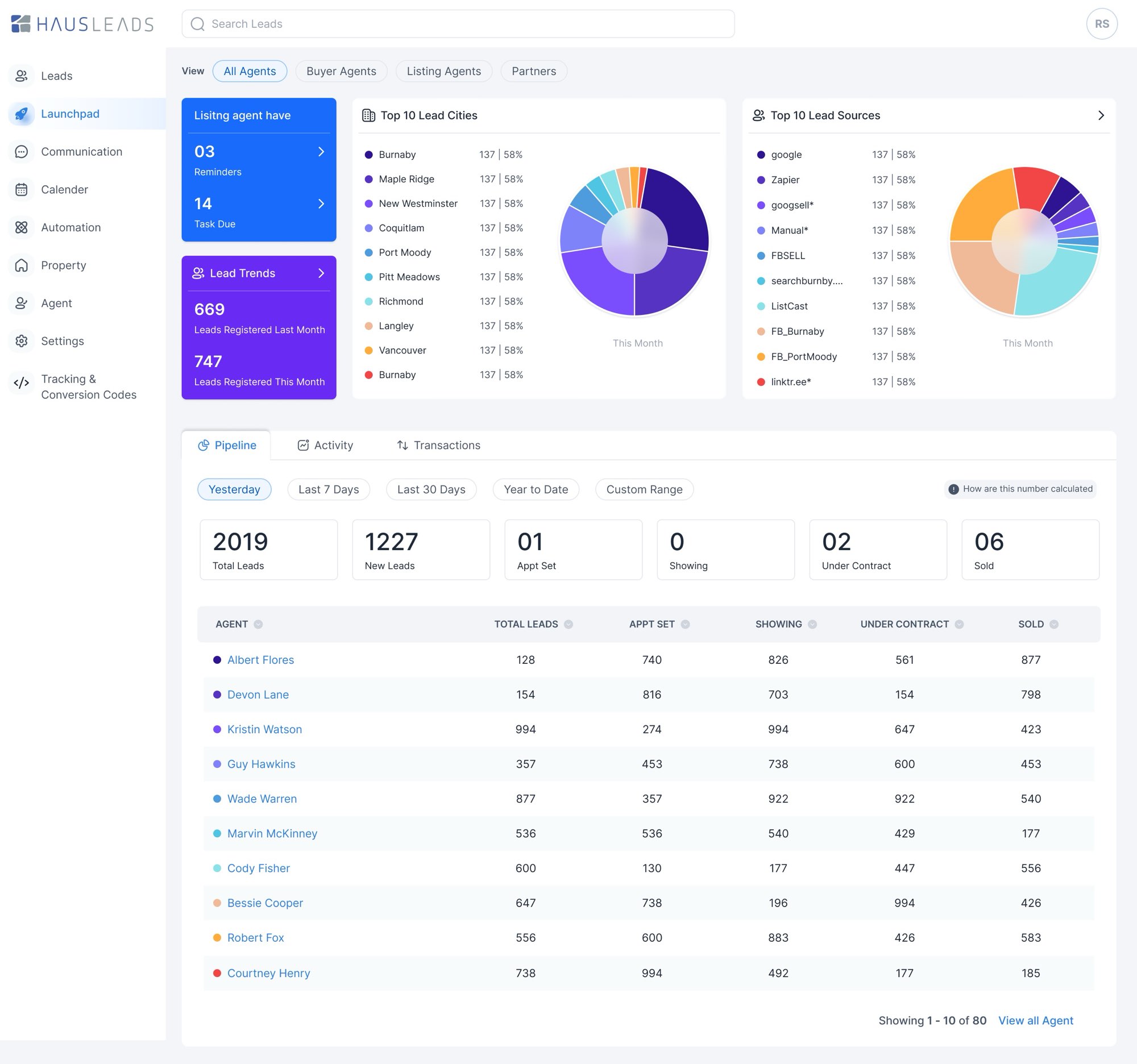Click the Lead Trends people icon
The image size is (1137, 1064).
198,273
